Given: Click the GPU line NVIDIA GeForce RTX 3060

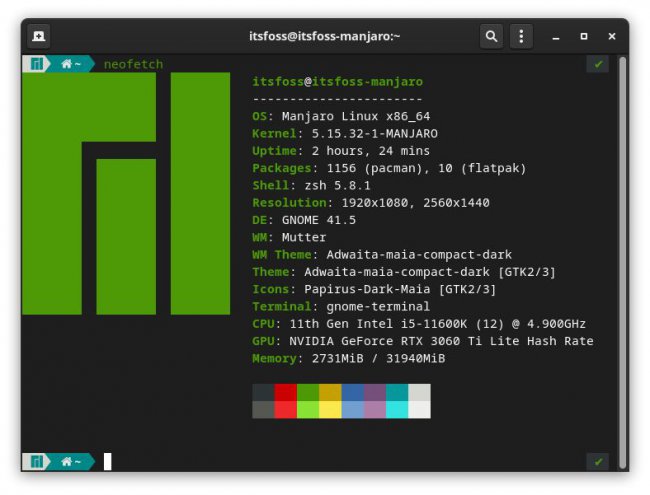Looking at the screenshot, I should [423, 341].
